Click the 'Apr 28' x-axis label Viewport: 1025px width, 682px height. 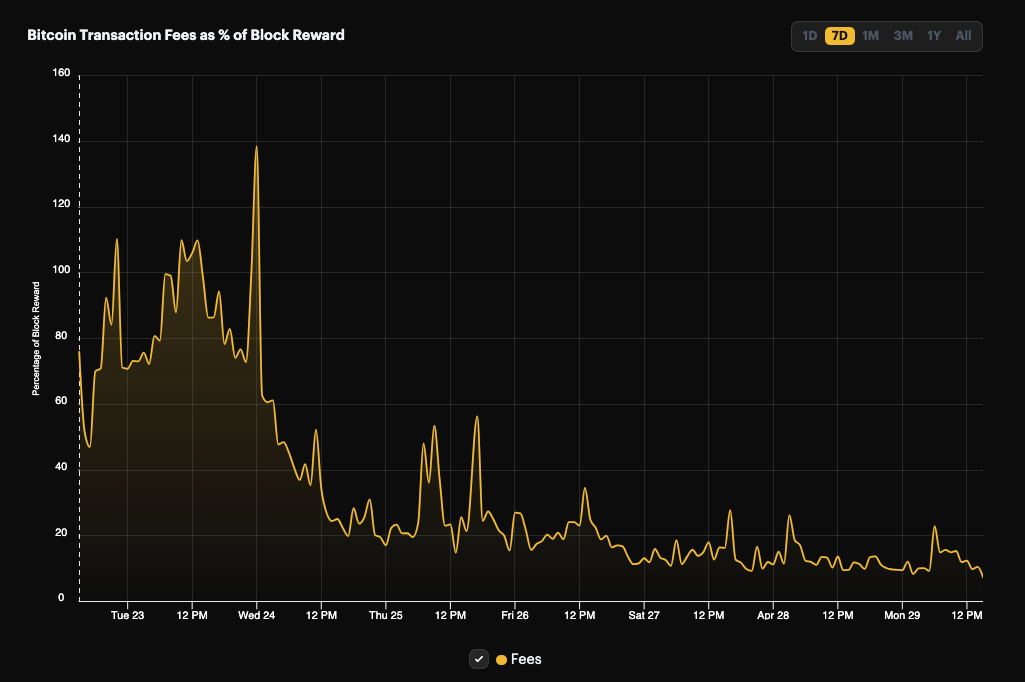pyautogui.click(x=773, y=615)
